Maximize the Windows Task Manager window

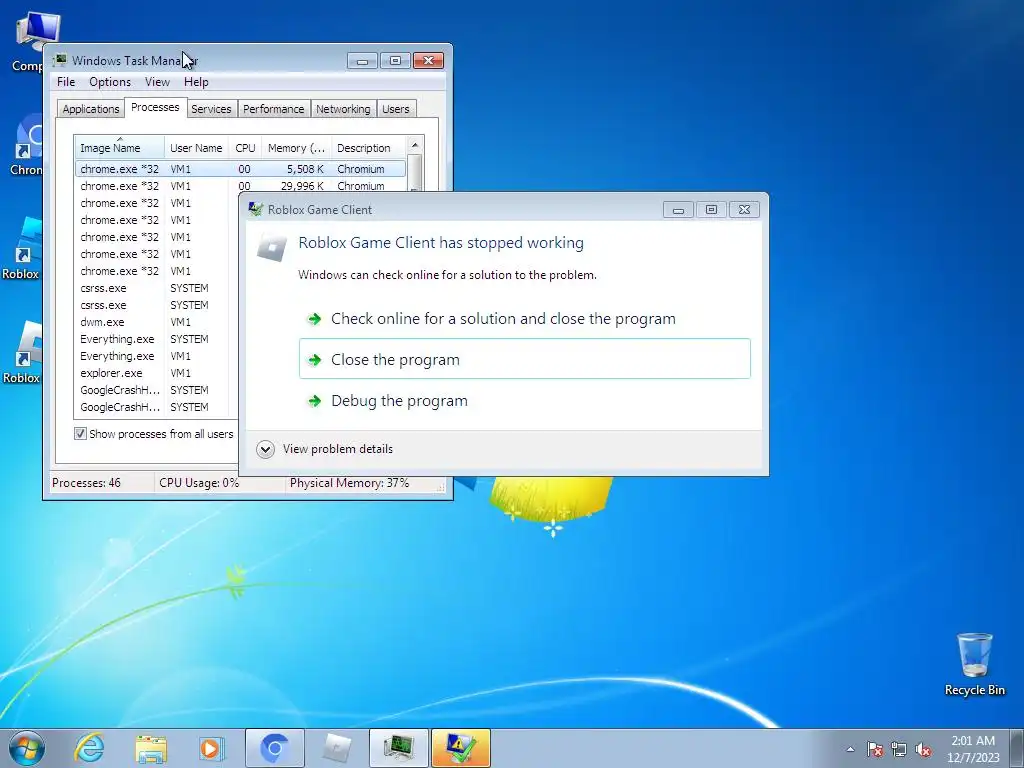coord(395,61)
